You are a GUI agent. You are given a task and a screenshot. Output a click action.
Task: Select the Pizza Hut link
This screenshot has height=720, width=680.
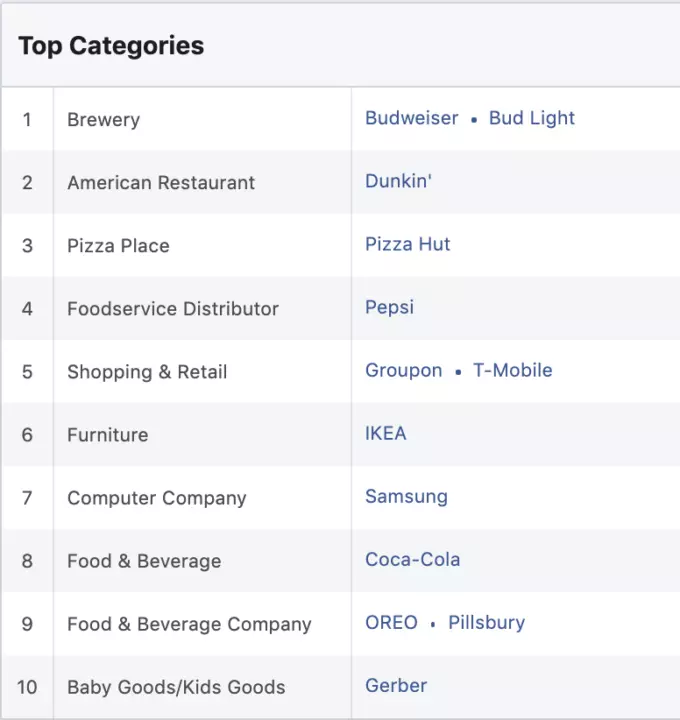407,244
